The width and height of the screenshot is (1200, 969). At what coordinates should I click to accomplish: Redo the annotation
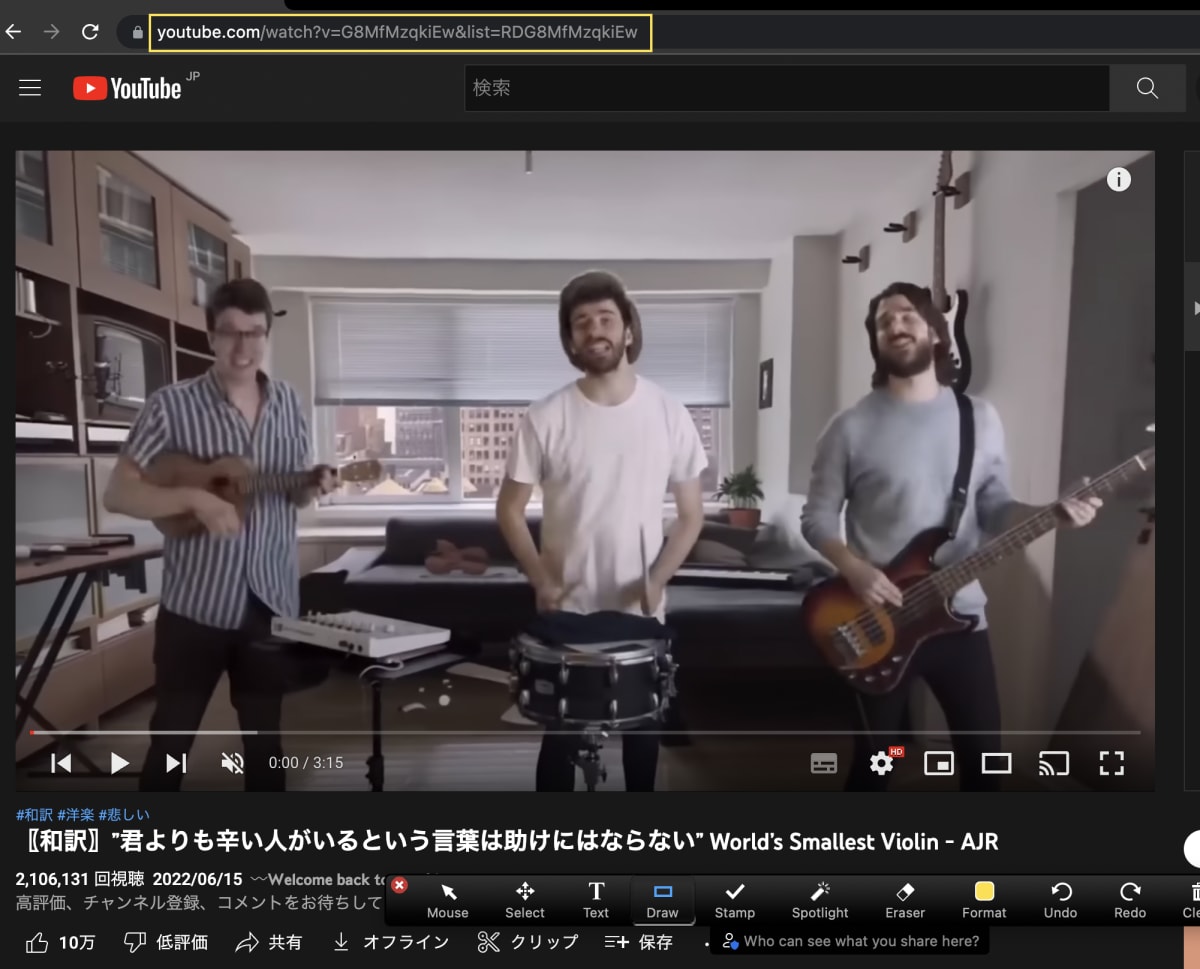pos(1130,900)
